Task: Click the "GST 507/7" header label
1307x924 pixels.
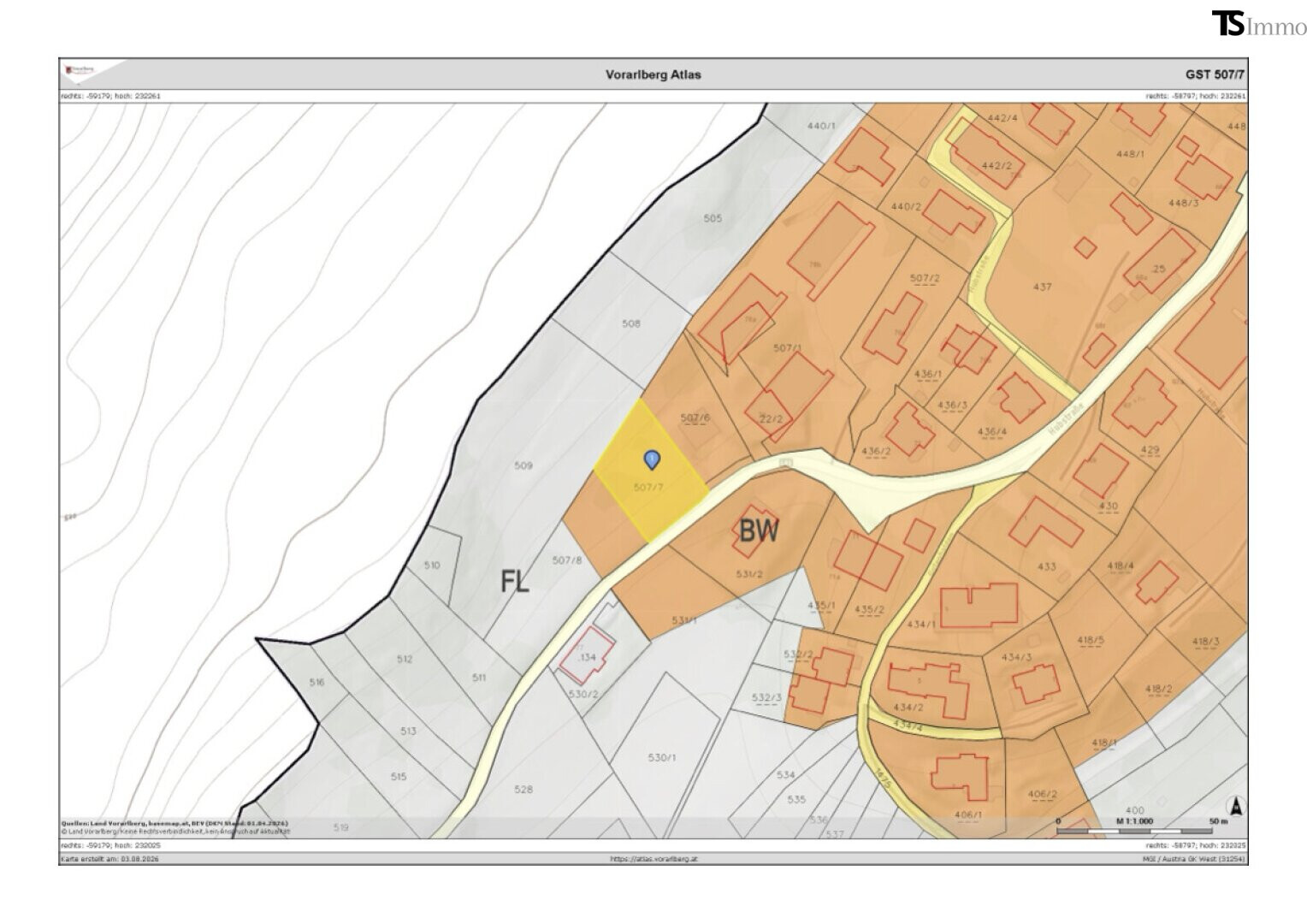Action: click(x=1213, y=74)
